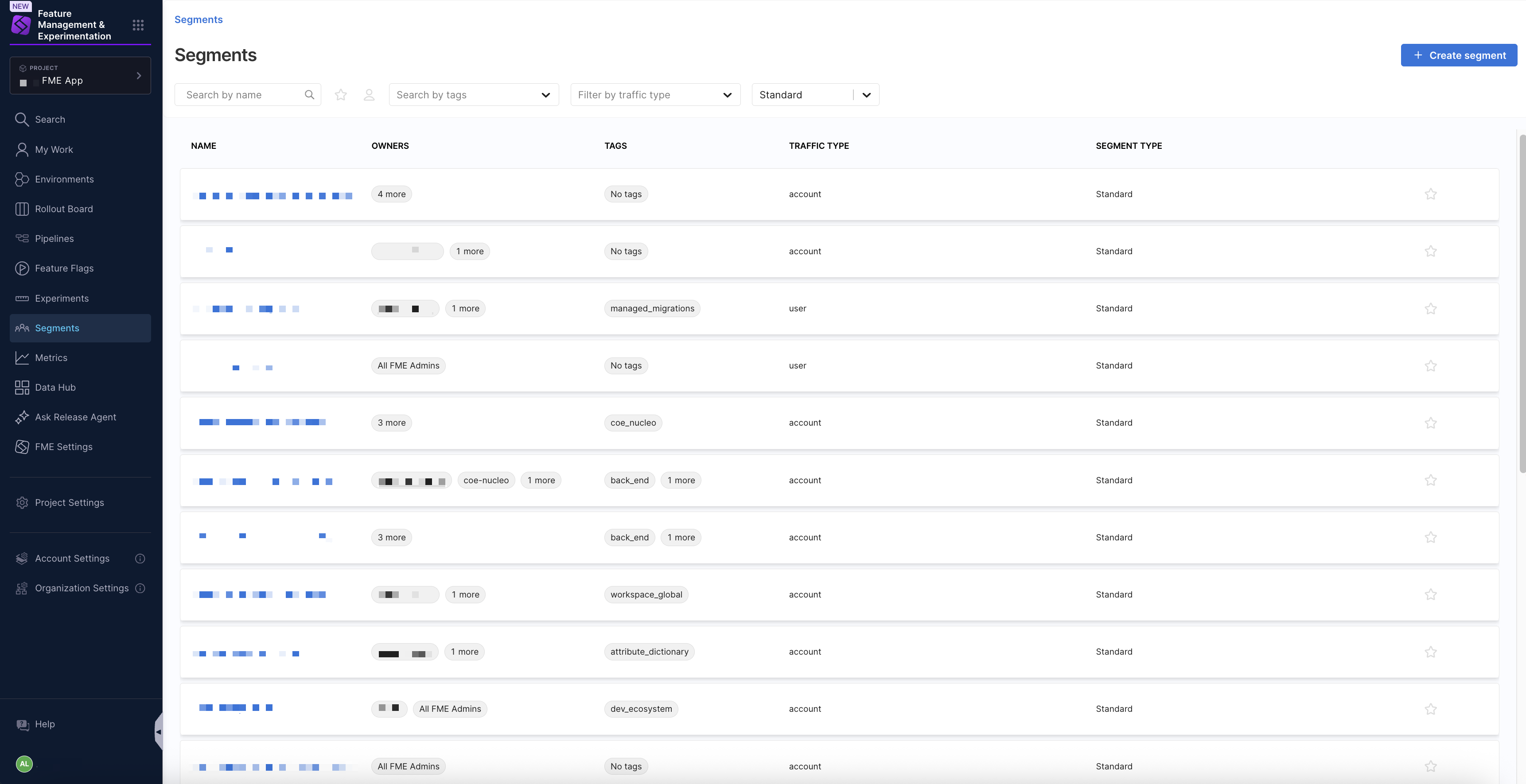Click the Data Hub icon

[x=22, y=387]
